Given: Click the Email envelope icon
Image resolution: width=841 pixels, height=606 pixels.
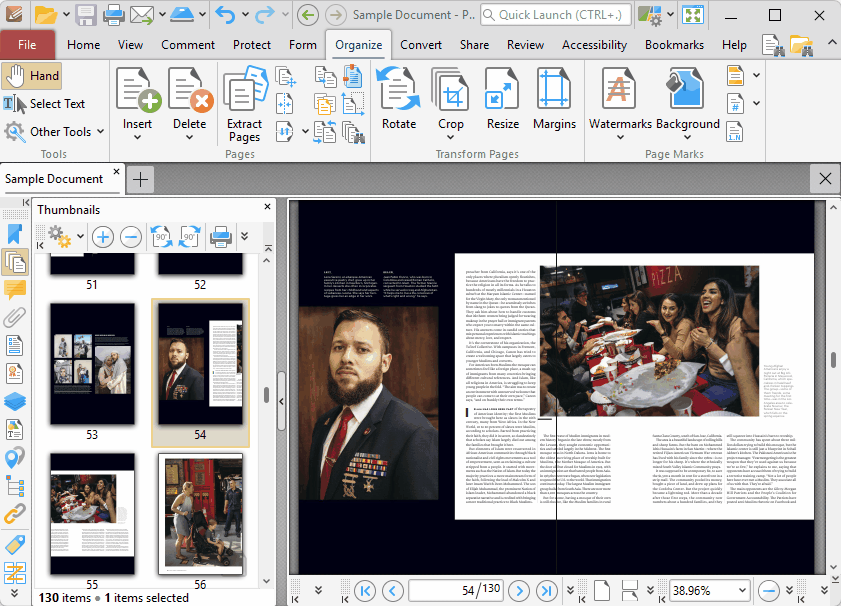Looking at the screenshot, I should [142, 15].
